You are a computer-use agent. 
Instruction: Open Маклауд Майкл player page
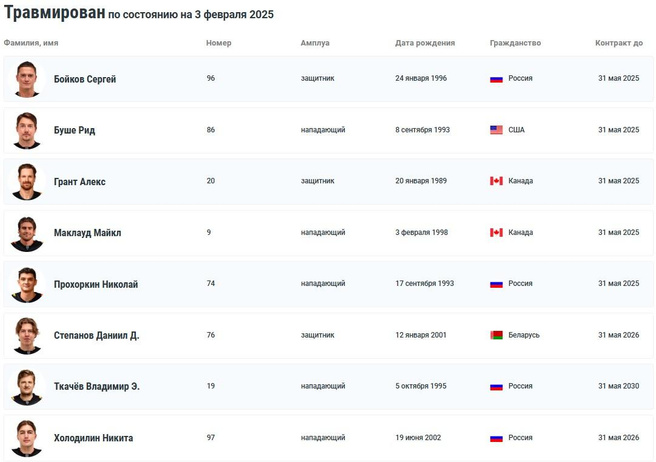pyautogui.click(x=87, y=233)
